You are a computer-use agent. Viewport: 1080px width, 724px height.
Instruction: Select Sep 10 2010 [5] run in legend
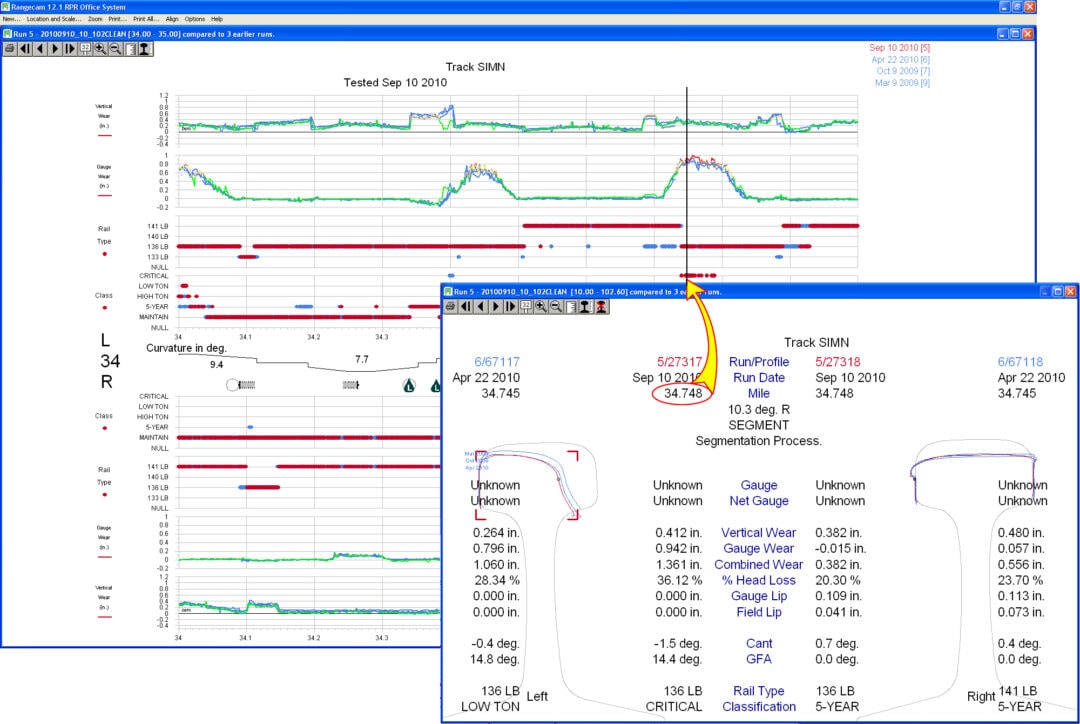pyautogui.click(x=900, y=48)
